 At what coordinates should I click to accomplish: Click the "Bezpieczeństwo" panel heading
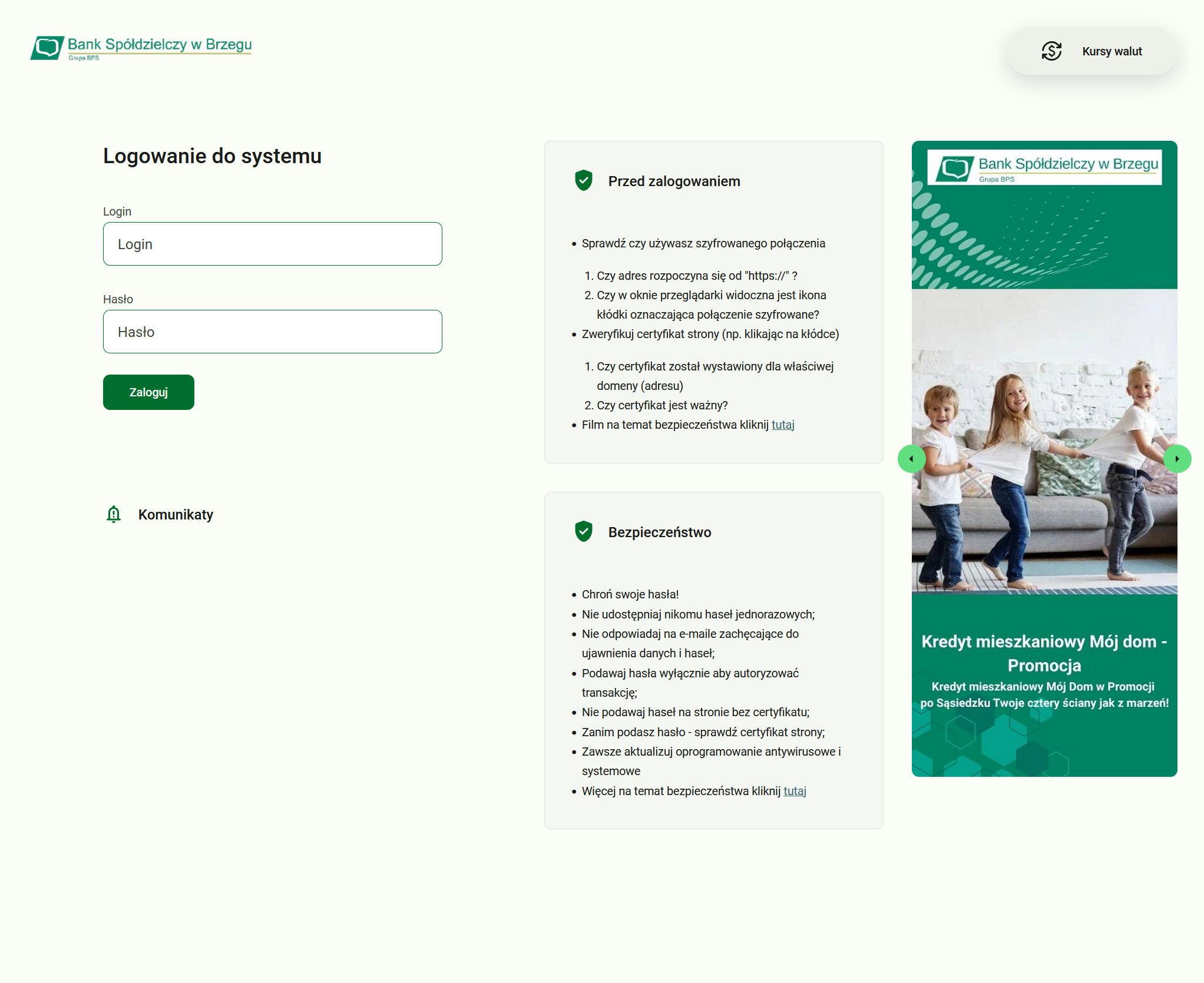point(660,531)
